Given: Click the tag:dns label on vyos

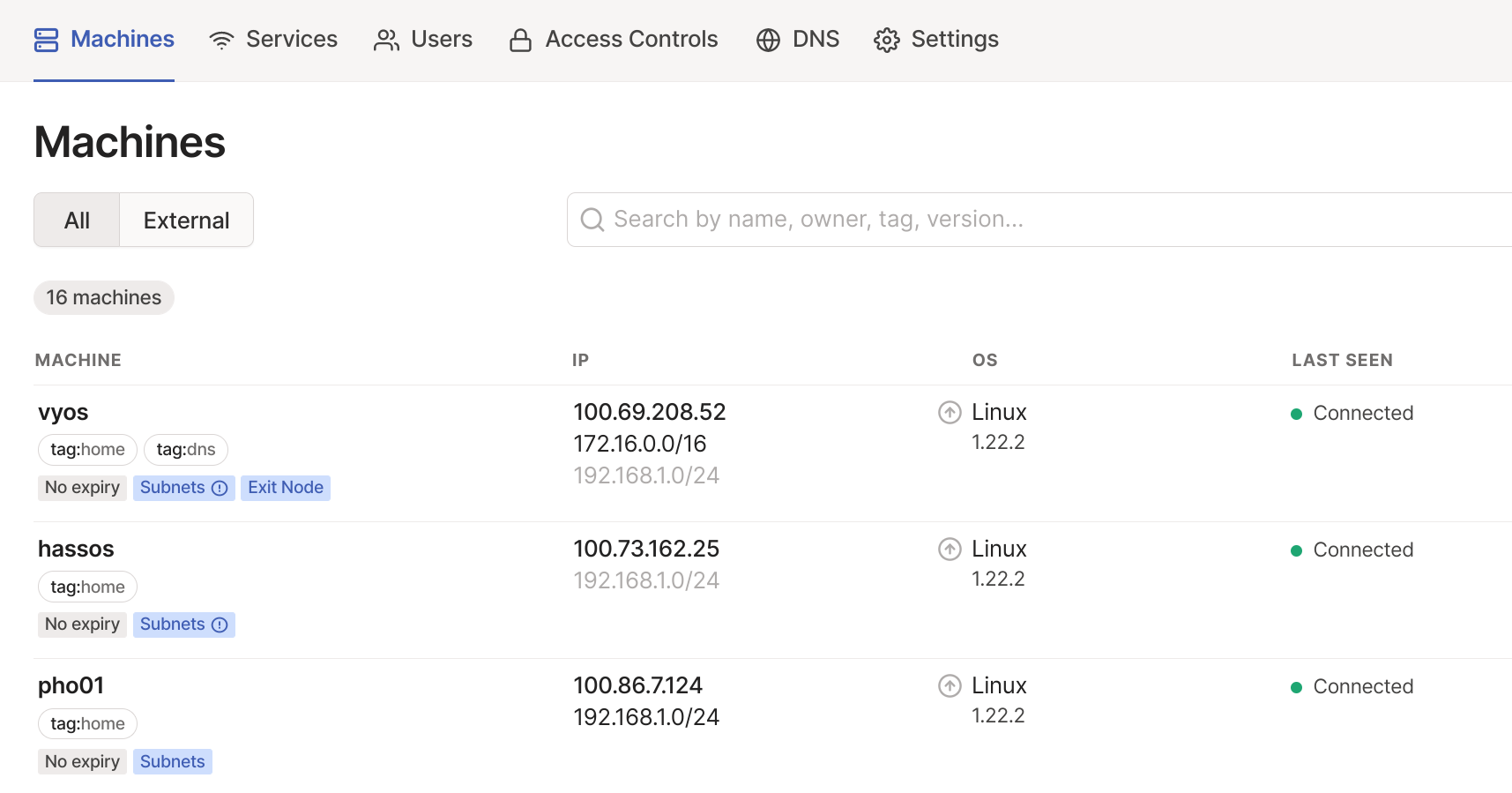Looking at the screenshot, I should (186, 449).
